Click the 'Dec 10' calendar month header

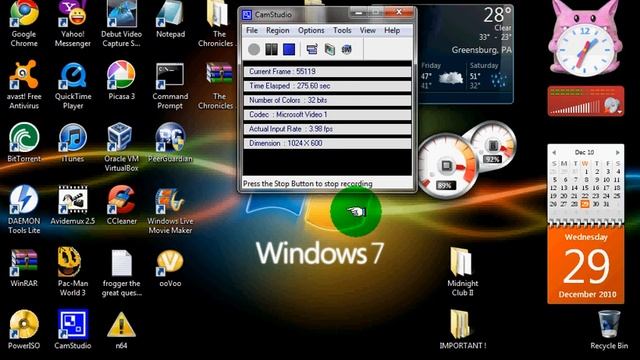click(x=584, y=152)
